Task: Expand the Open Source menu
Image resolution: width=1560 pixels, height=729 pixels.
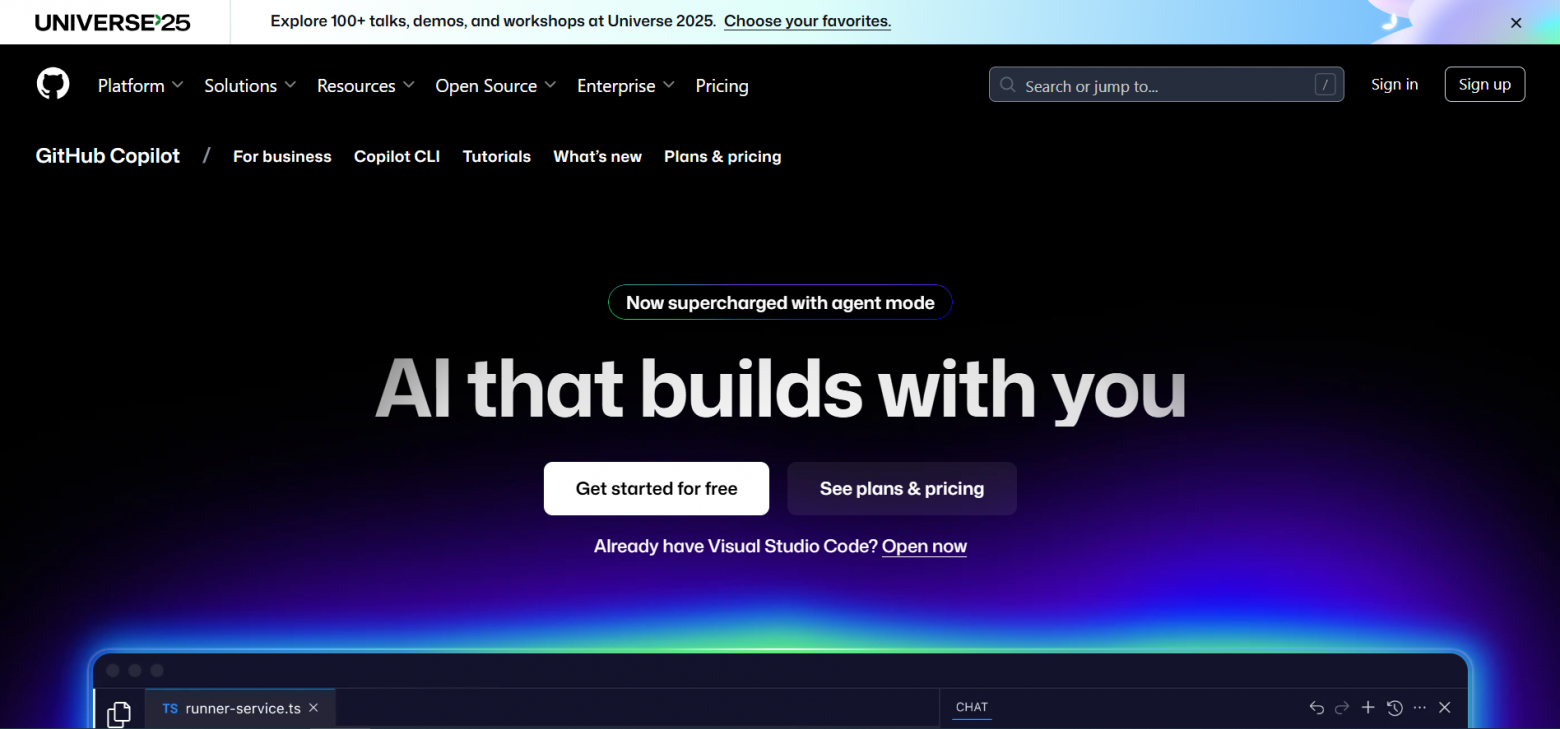Action: (x=496, y=86)
